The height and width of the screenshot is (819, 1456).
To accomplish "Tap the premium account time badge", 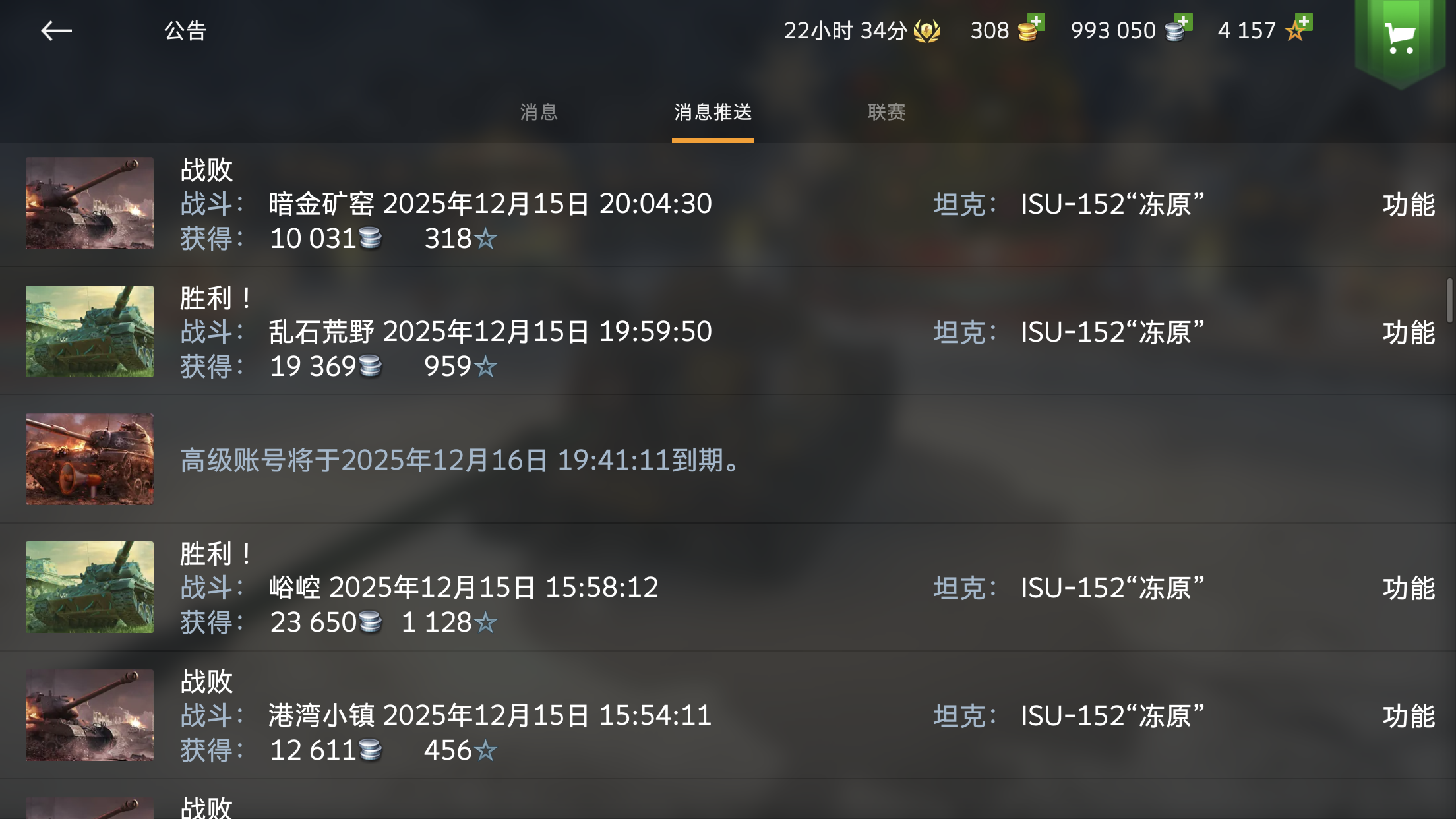I will [x=861, y=30].
